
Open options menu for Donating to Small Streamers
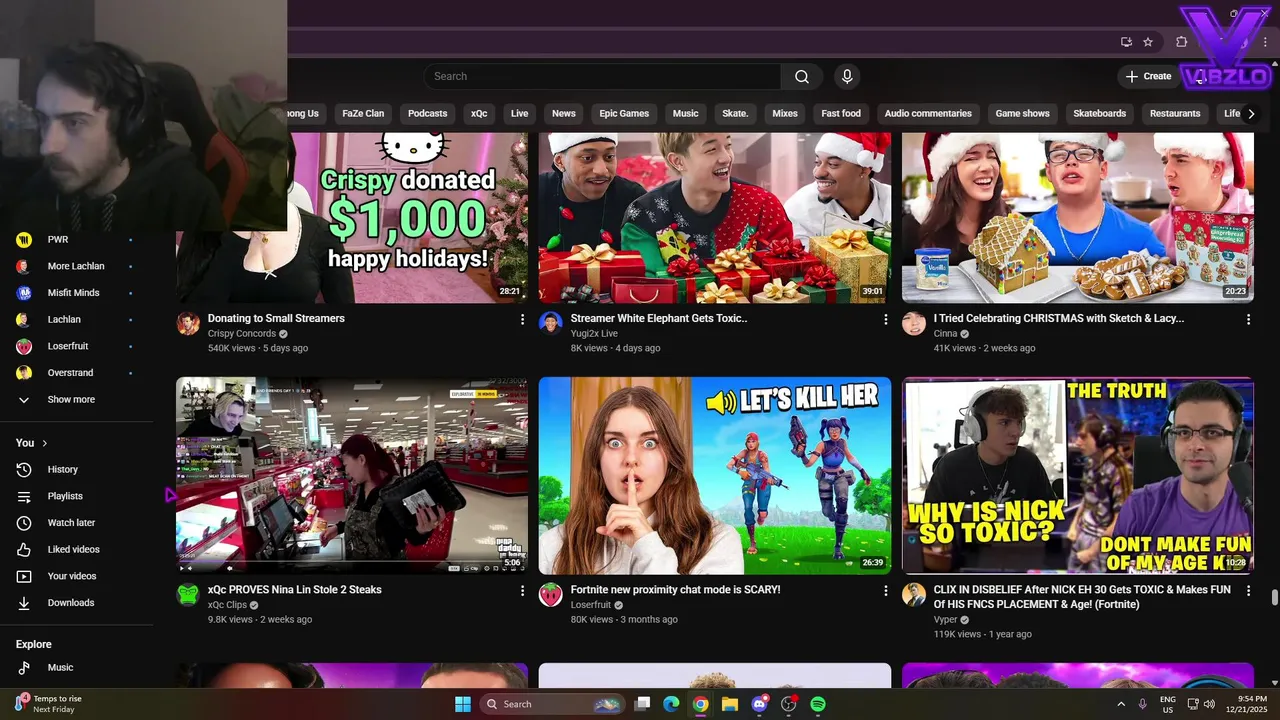click(522, 319)
